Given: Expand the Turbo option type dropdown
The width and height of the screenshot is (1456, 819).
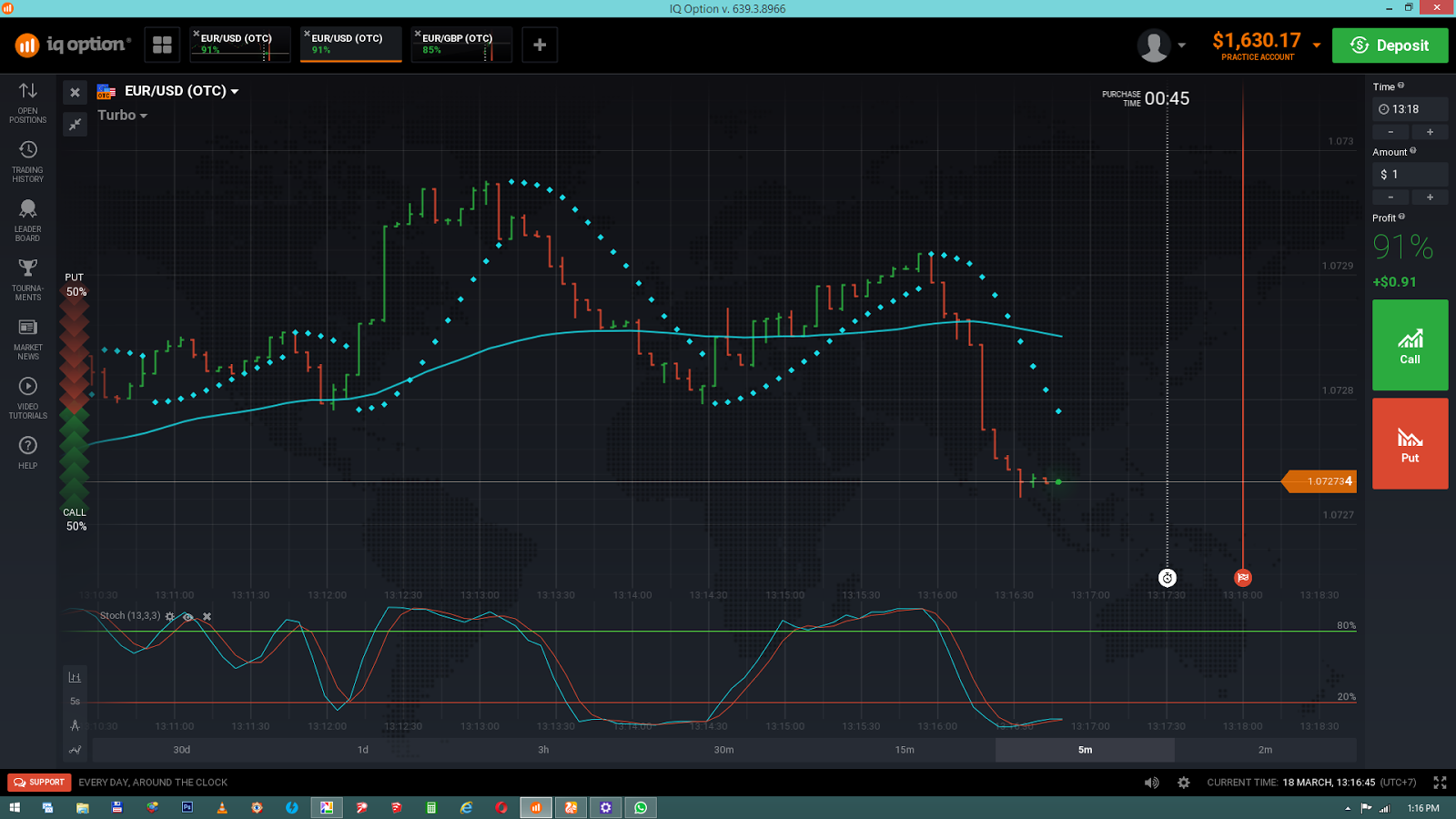Looking at the screenshot, I should click(122, 116).
